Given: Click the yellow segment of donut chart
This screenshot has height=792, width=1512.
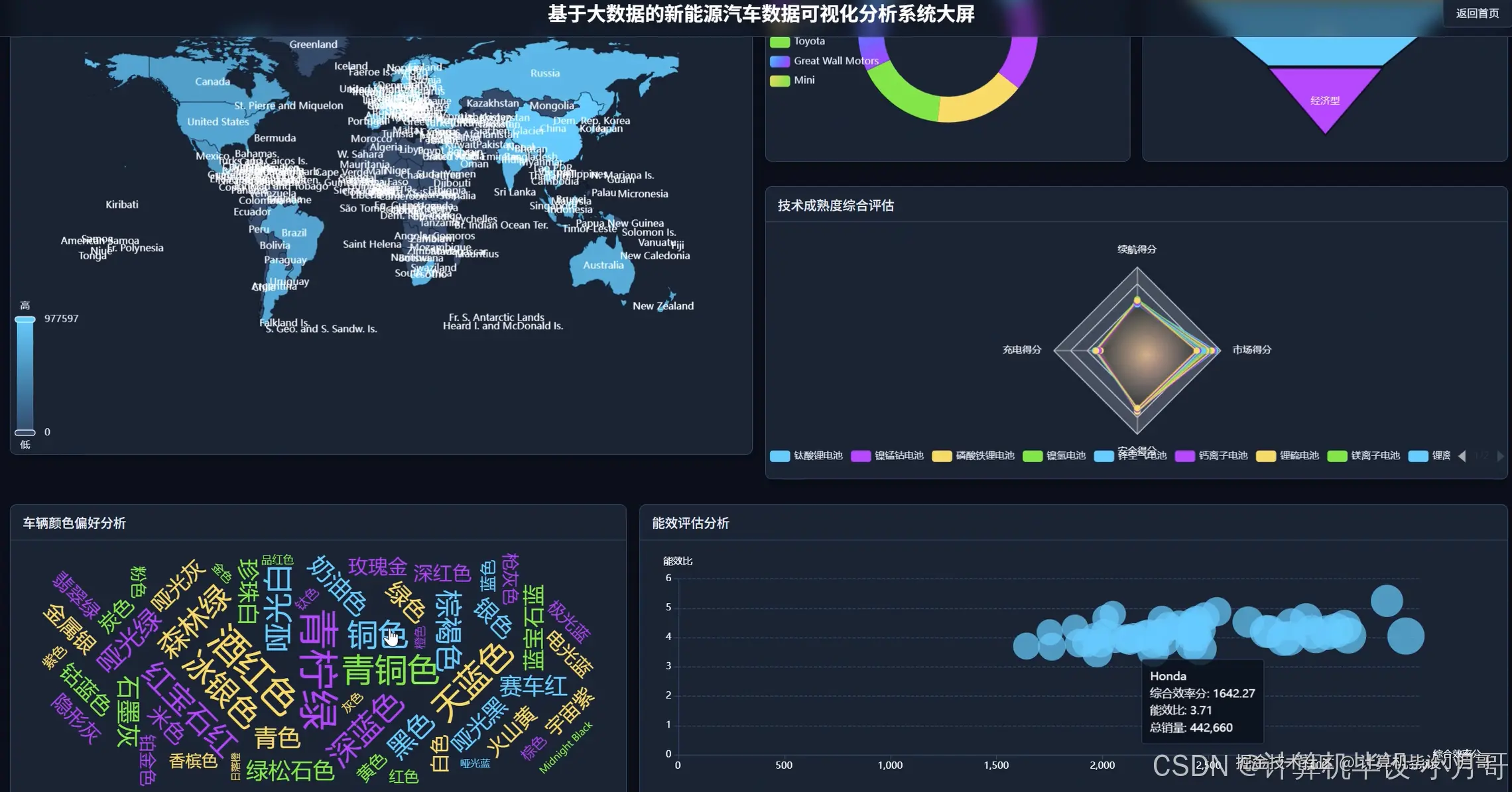Looking at the screenshot, I should click(978, 105).
